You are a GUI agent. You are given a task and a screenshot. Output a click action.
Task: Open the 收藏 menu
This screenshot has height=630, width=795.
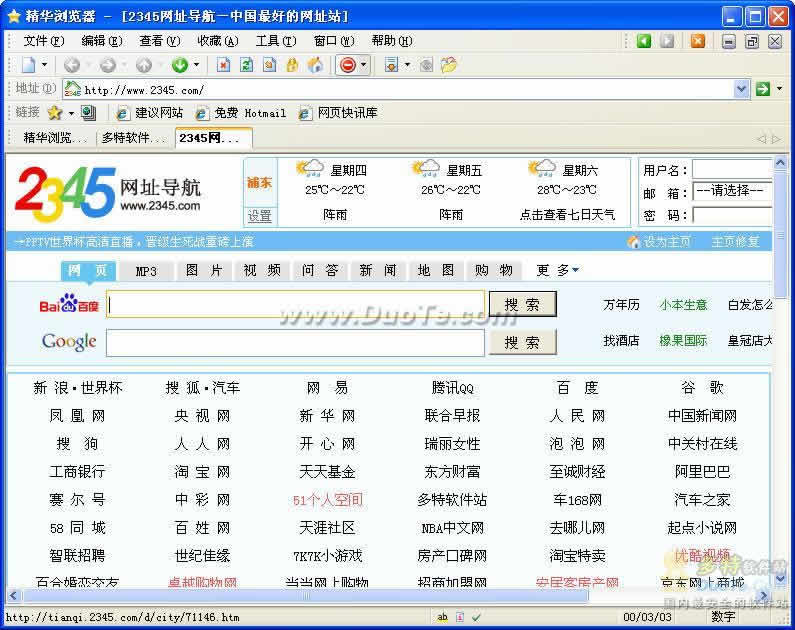tap(218, 41)
